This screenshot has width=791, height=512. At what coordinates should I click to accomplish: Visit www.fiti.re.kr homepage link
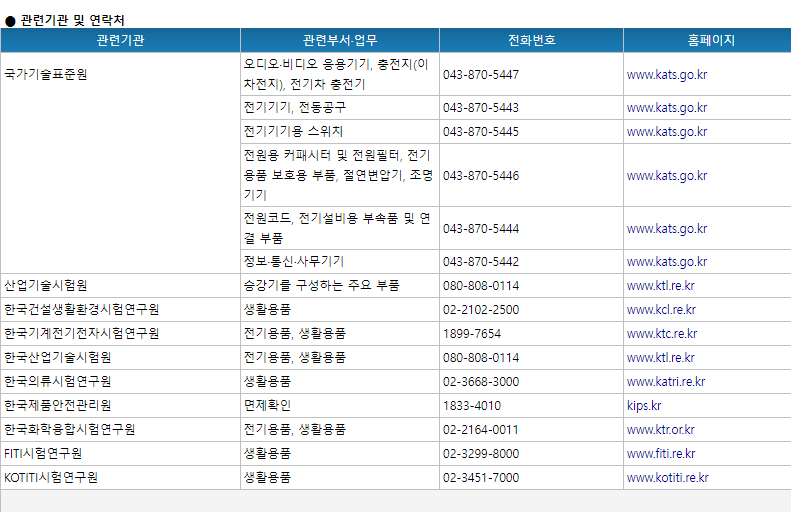661,453
